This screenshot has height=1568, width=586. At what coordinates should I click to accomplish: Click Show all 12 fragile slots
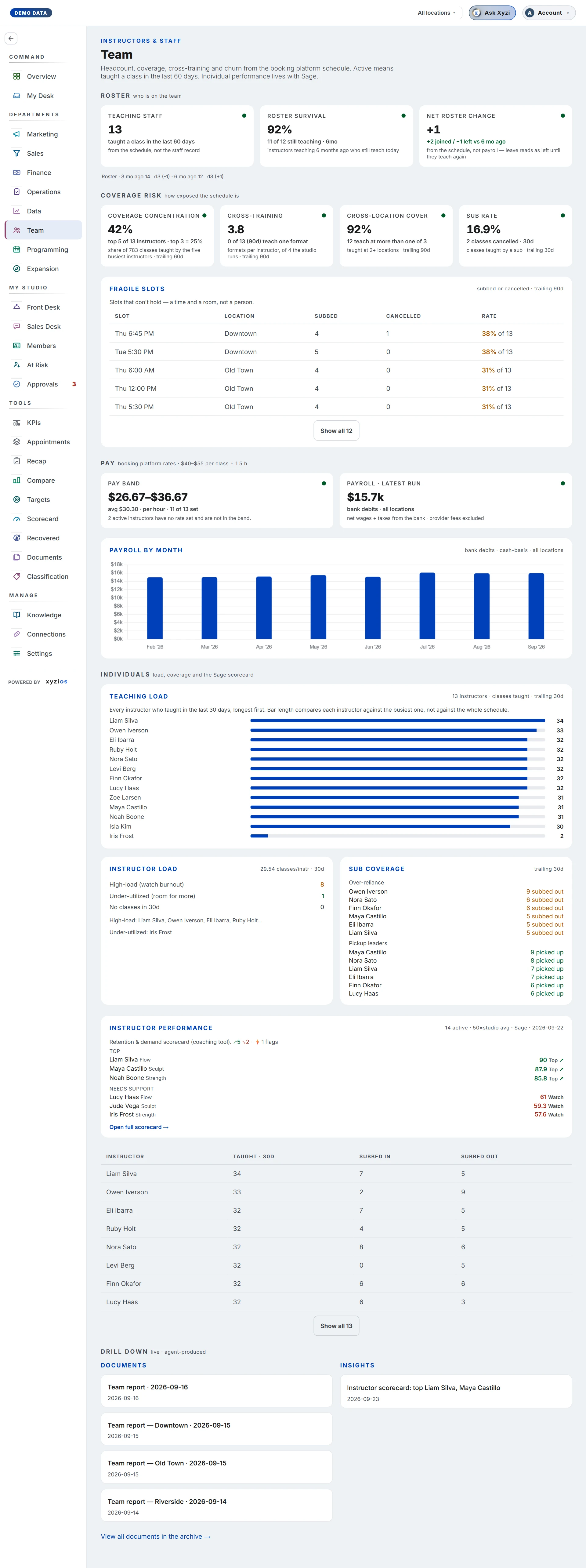337,431
